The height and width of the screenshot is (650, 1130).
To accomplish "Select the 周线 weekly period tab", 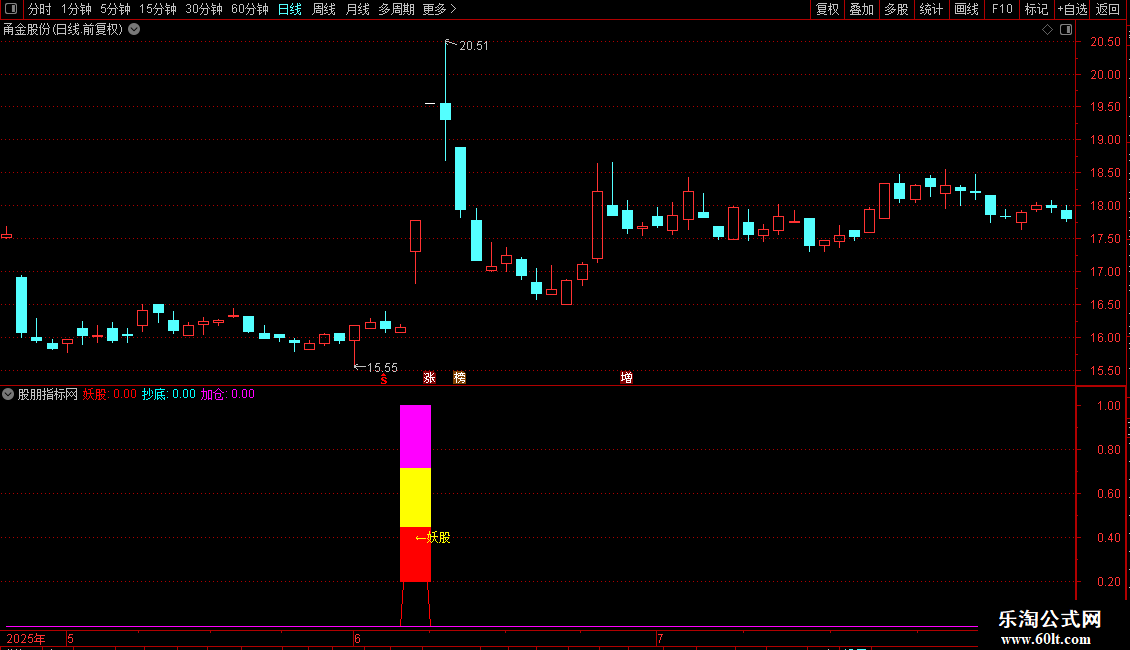I will click(324, 9).
